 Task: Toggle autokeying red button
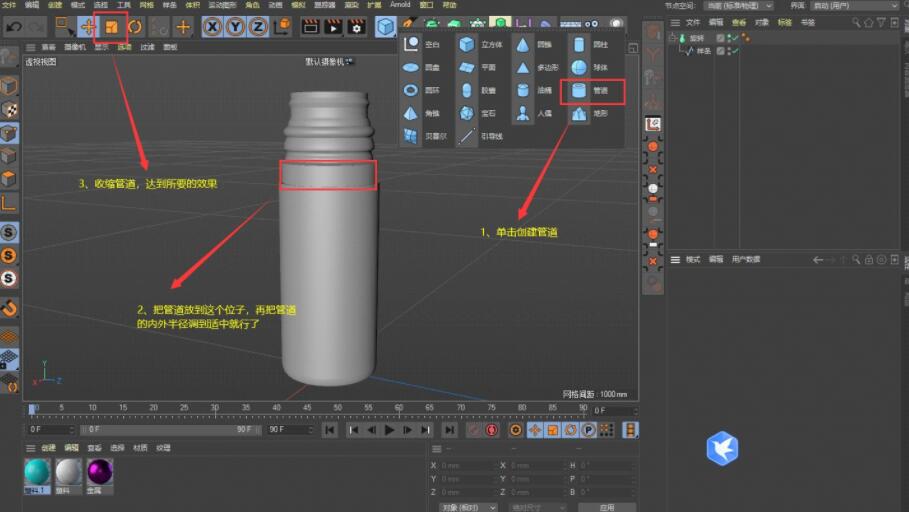(x=492, y=430)
